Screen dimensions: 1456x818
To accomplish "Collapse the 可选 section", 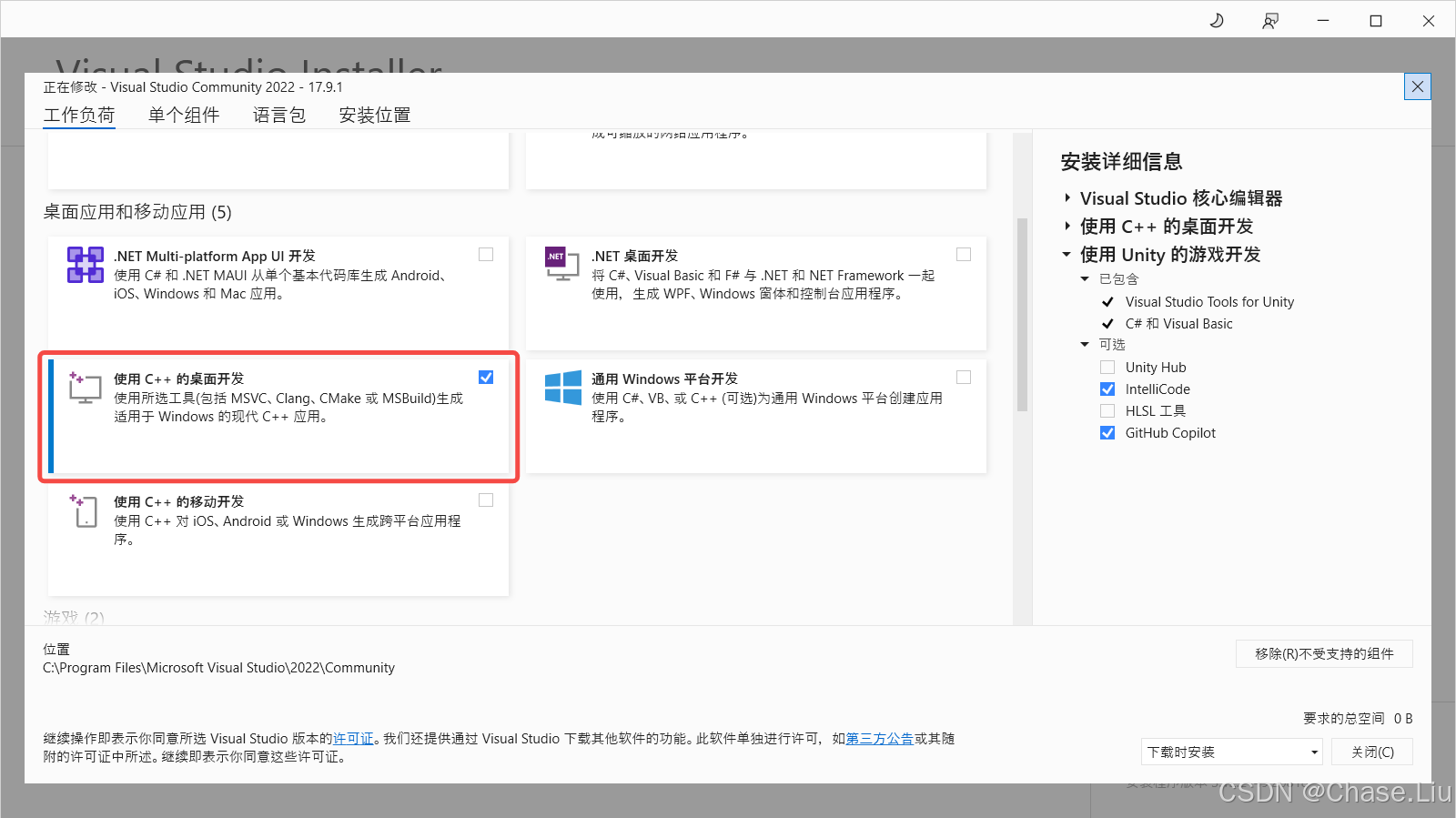I will 1085,345.
